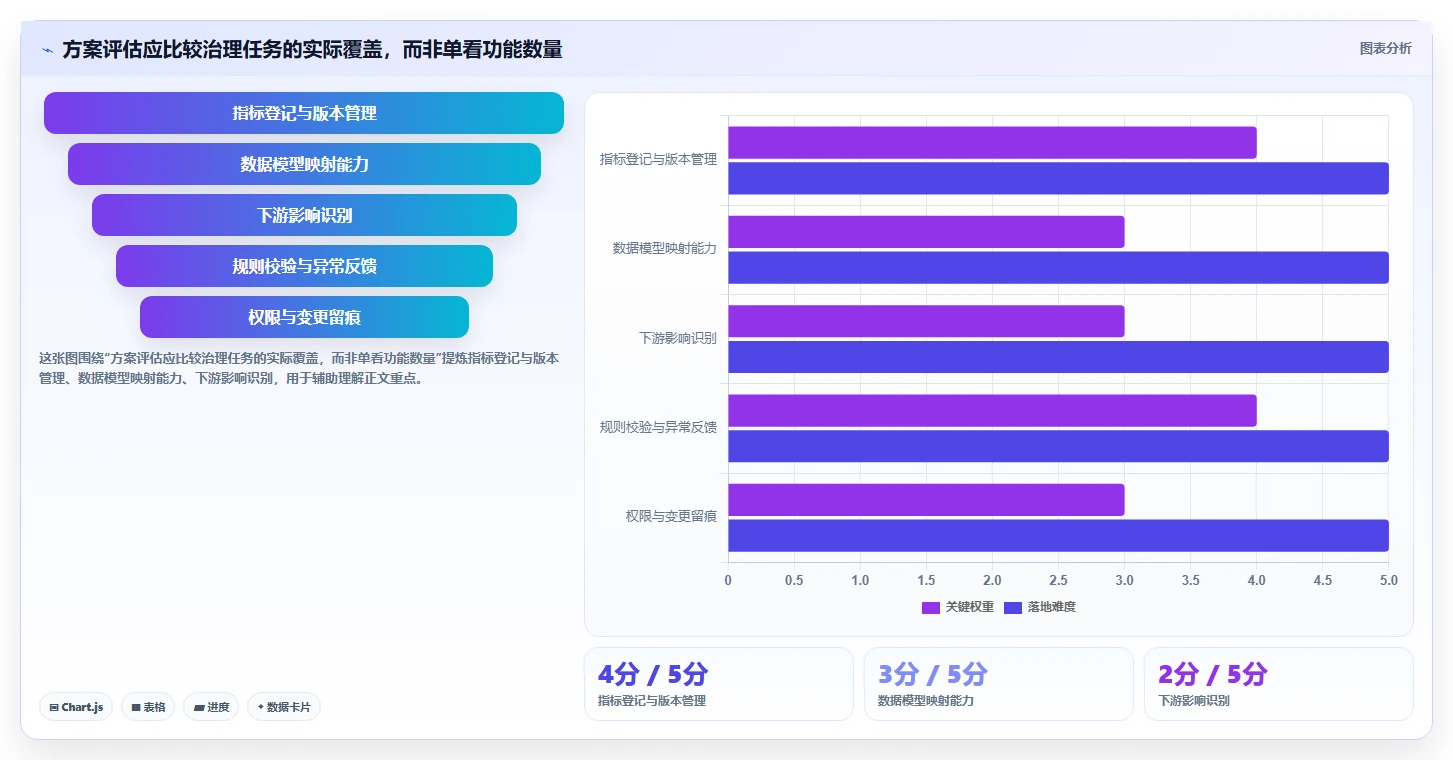Toggle the 落地难度 legend swatch
This screenshot has height=760, width=1453.
[1013, 607]
